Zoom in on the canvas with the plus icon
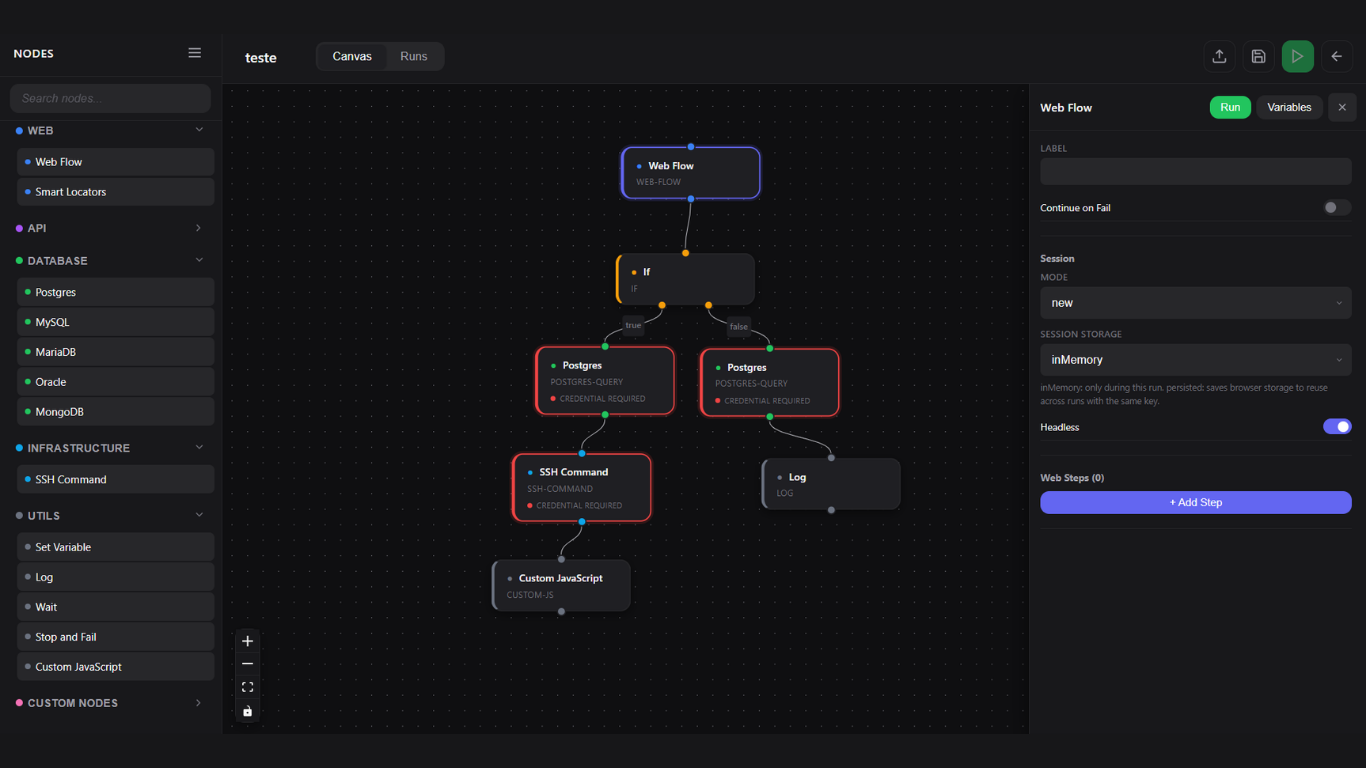Viewport: 1366px width, 768px height. [x=247, y=641]
